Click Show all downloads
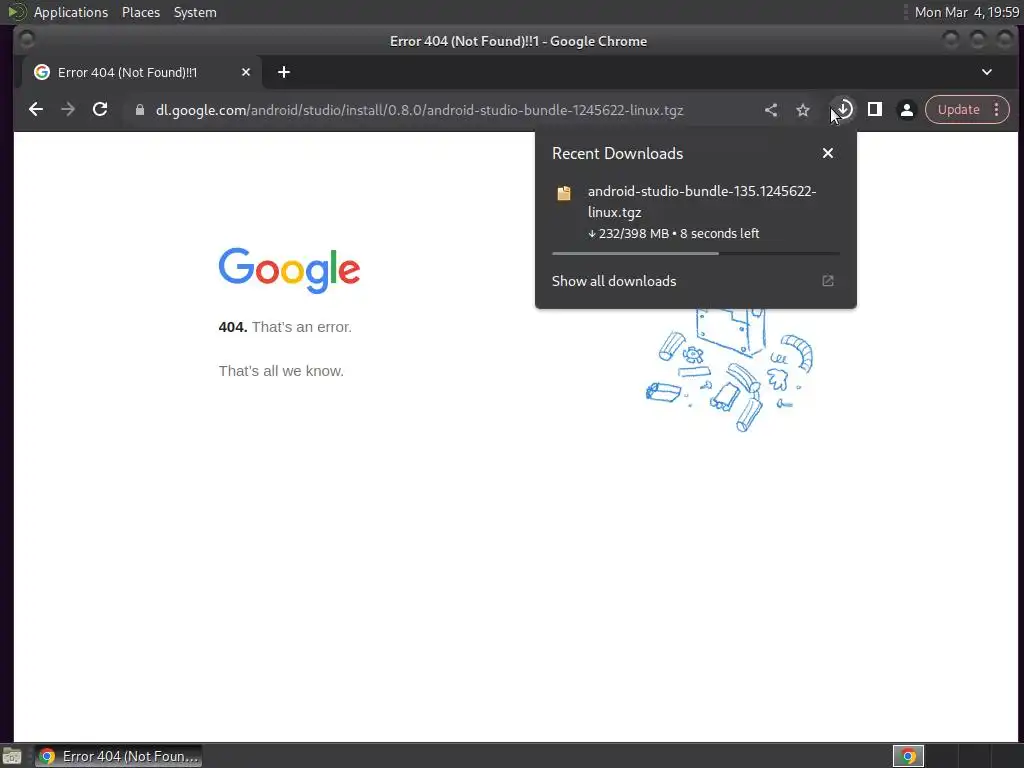Viewport: 1024px width, 768px height. 613,281
